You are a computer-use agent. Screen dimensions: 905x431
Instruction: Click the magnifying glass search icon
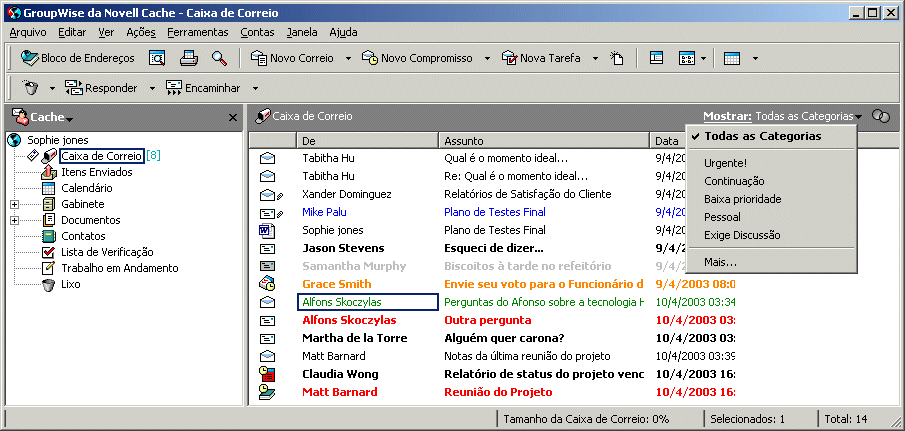(219, 58)
